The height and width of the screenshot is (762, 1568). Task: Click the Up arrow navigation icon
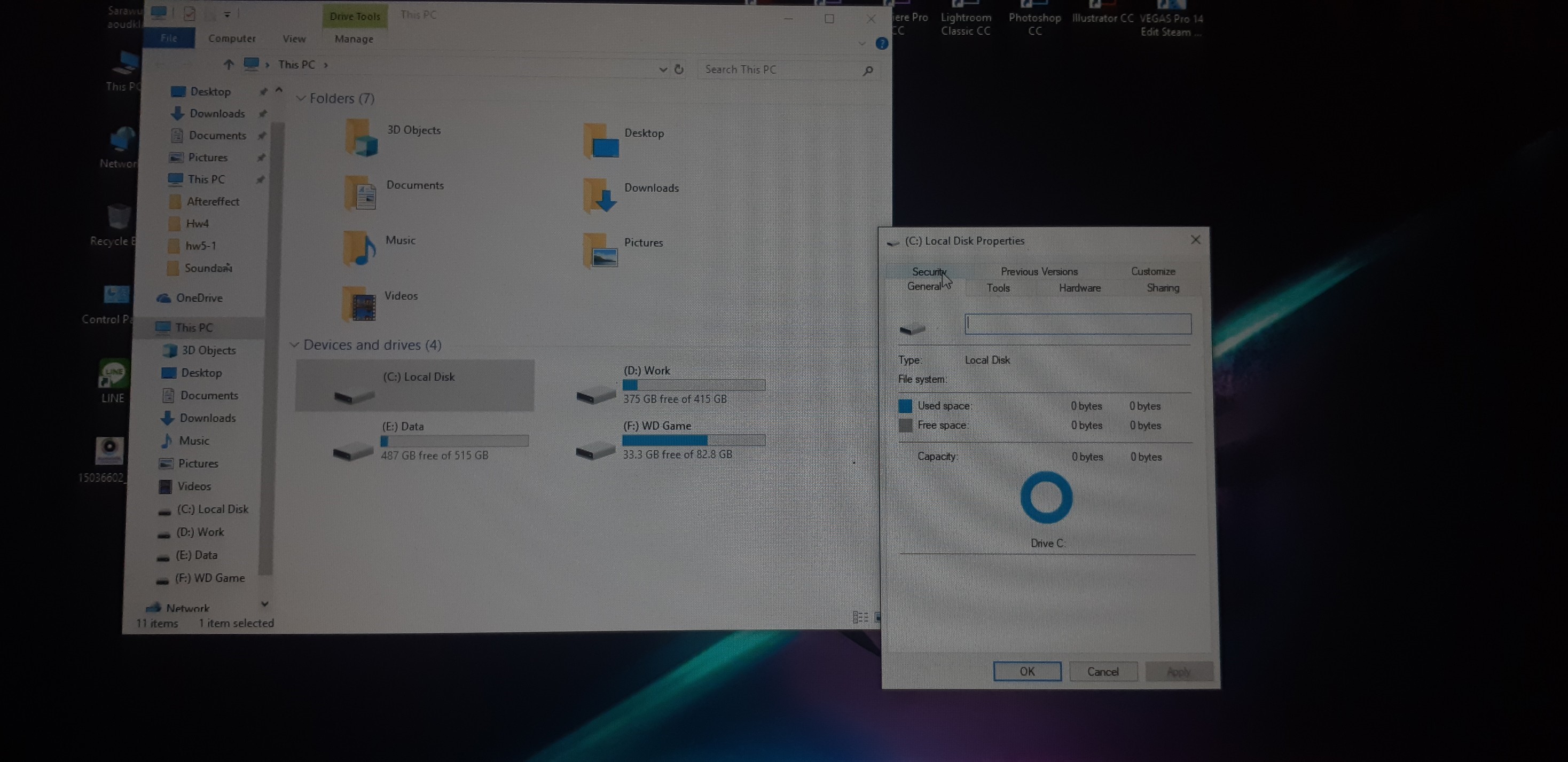click(228, 65)
